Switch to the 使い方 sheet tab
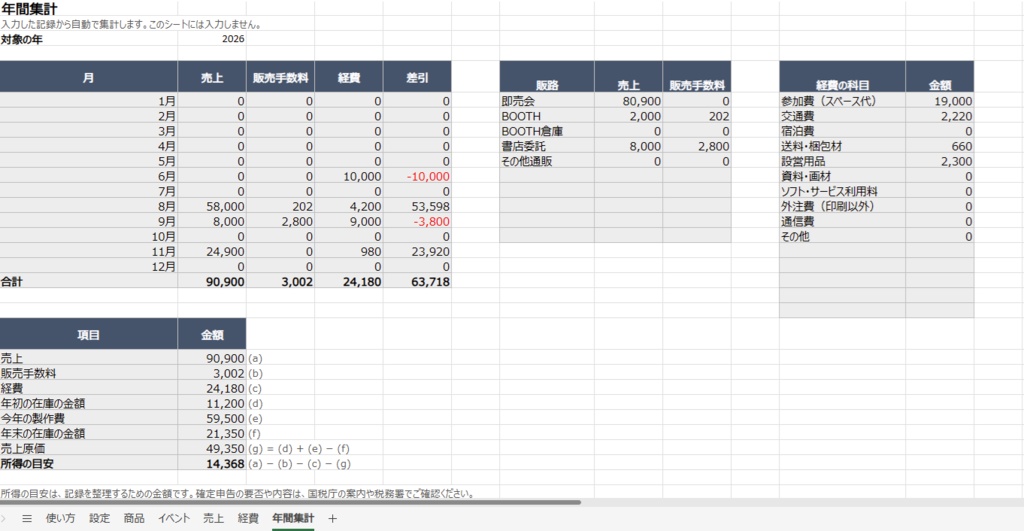Viewport: 1024px width, 531px height. click(x=60, y=519)
